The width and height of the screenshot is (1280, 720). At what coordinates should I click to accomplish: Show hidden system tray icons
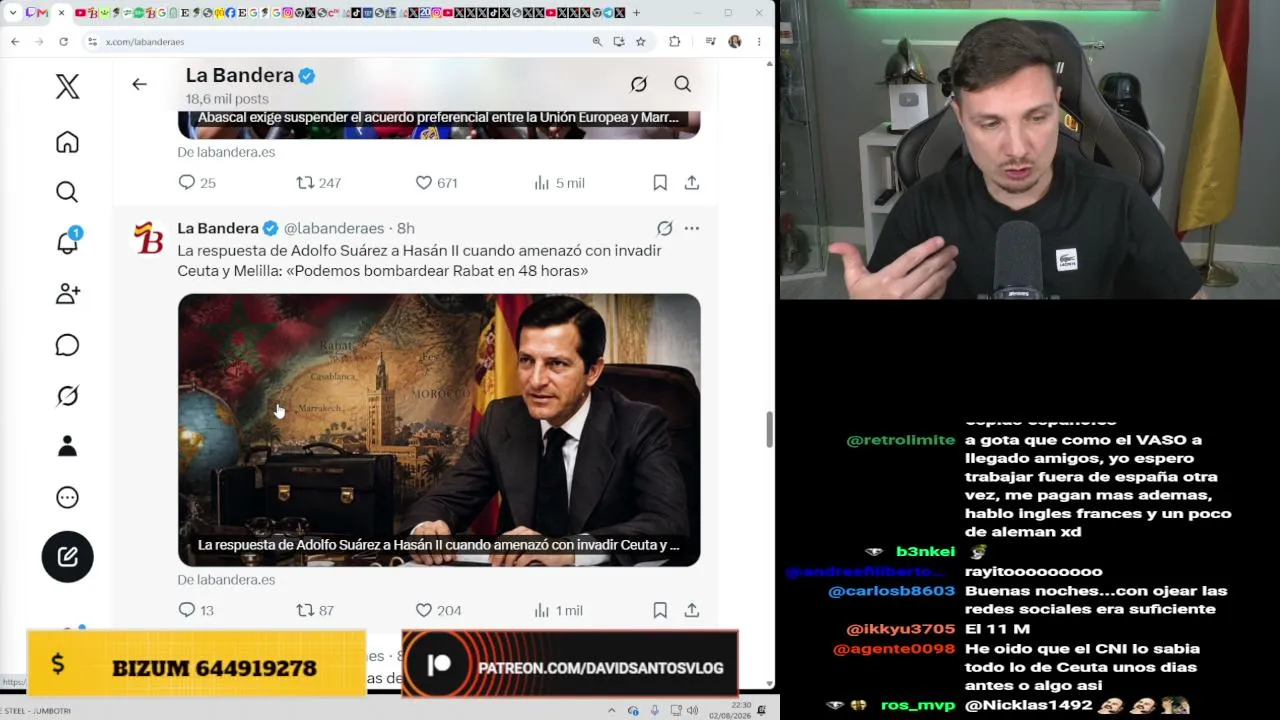pos(611,710)
